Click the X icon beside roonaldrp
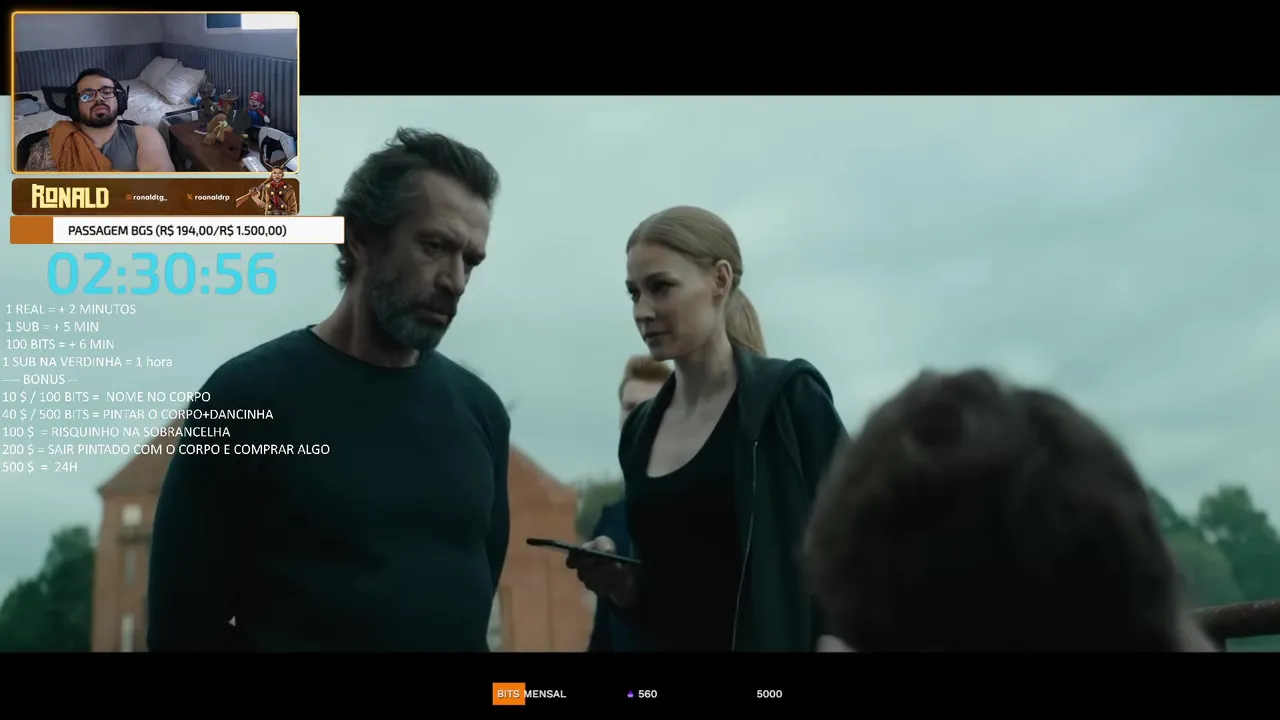Screen dimensions: 1280x720 (x=190, y=198)
